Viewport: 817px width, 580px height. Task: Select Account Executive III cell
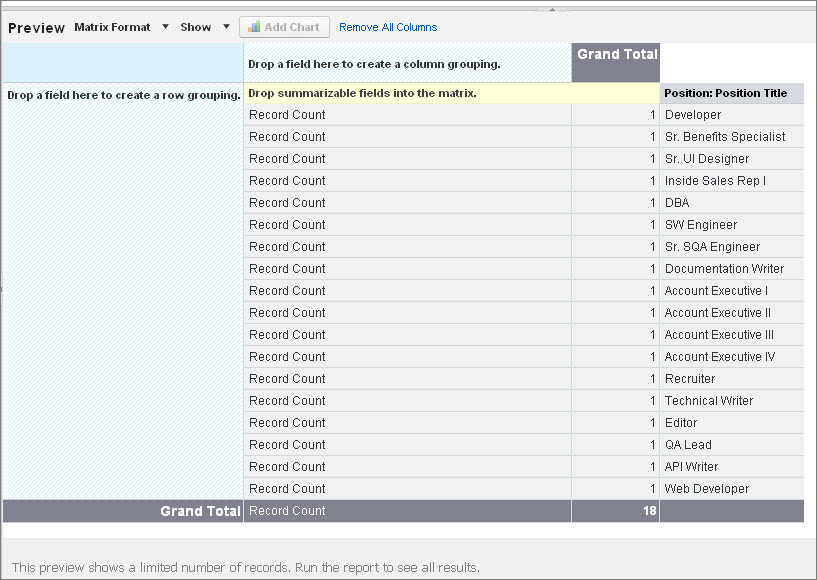(x=732, y=335)
